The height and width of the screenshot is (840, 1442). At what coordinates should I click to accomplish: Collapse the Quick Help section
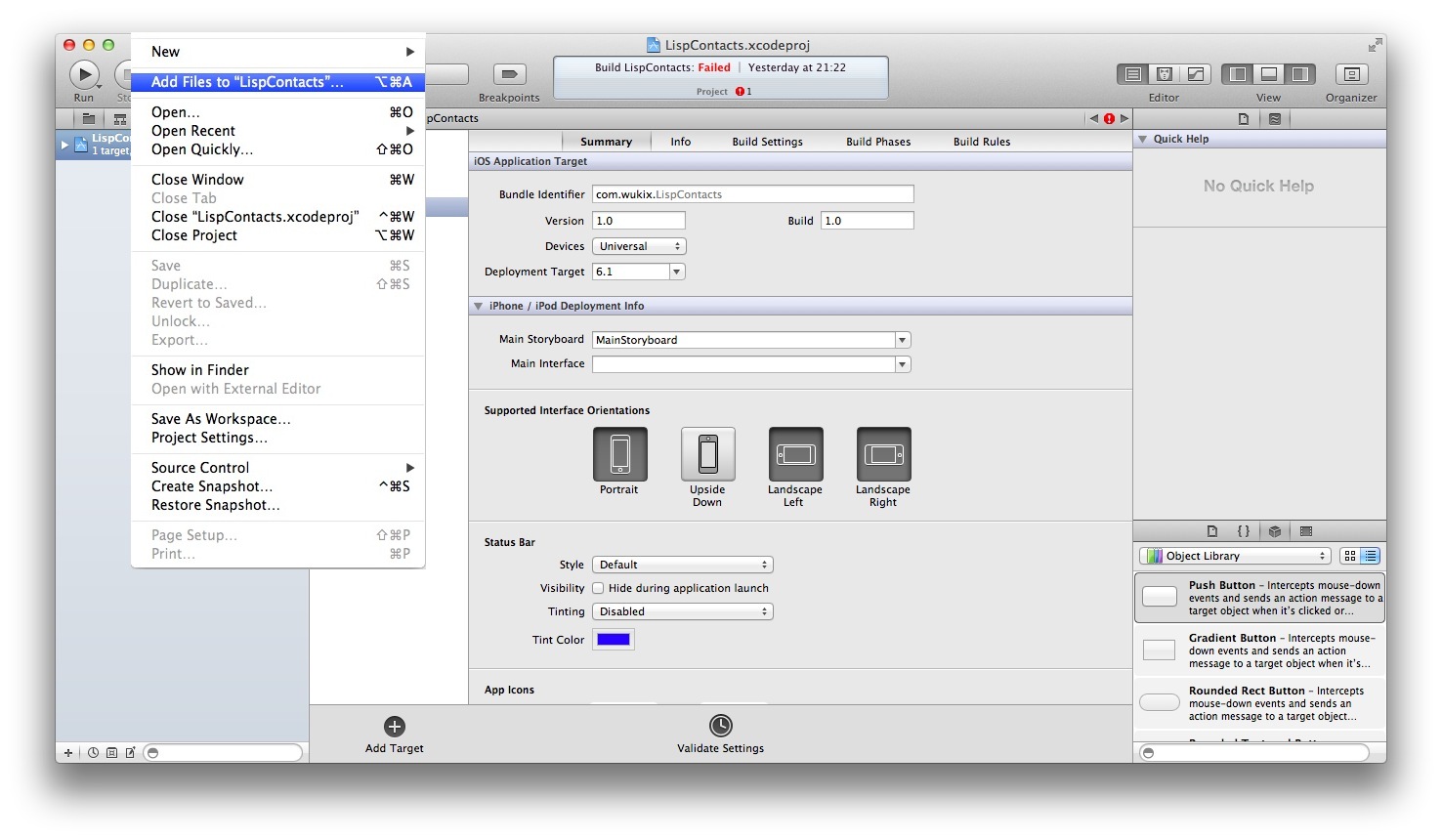(x=1142, y=140)
